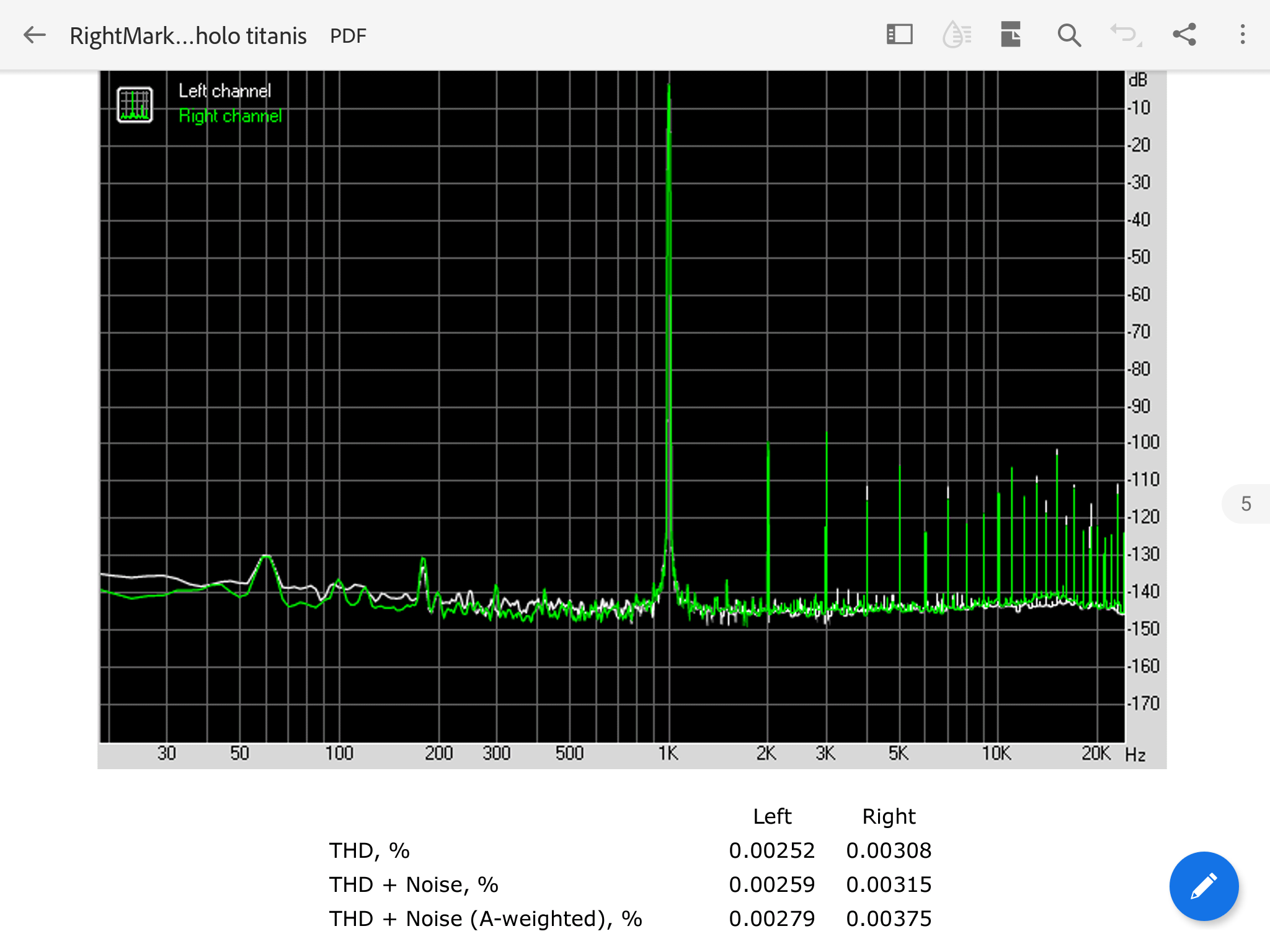Image resolution: width=1270 pixels, height=952 pixels.
Task: Tap the Left channel legend label
Action: [x=224, y=91]
